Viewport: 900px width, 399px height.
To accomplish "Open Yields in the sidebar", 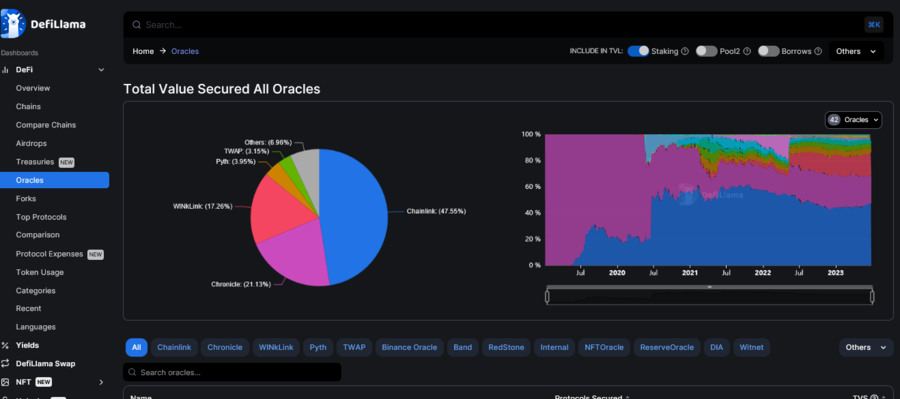I will (28, 346).
